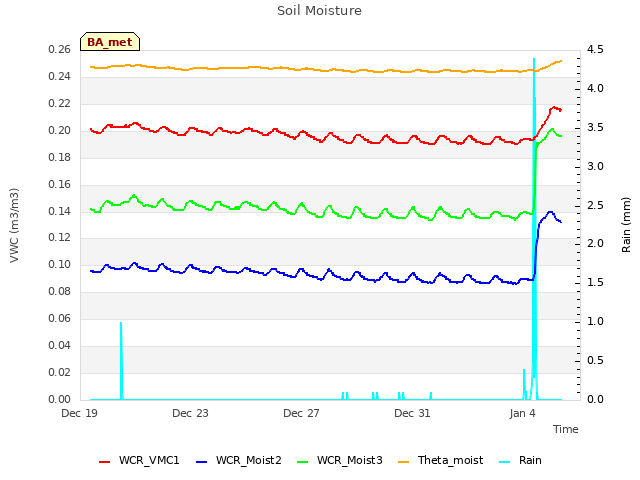This screenshot has width=640, height=480.
Task: Click the 0.26 VWC axis value
Action: pyautogui.click(x=60, y=49)
